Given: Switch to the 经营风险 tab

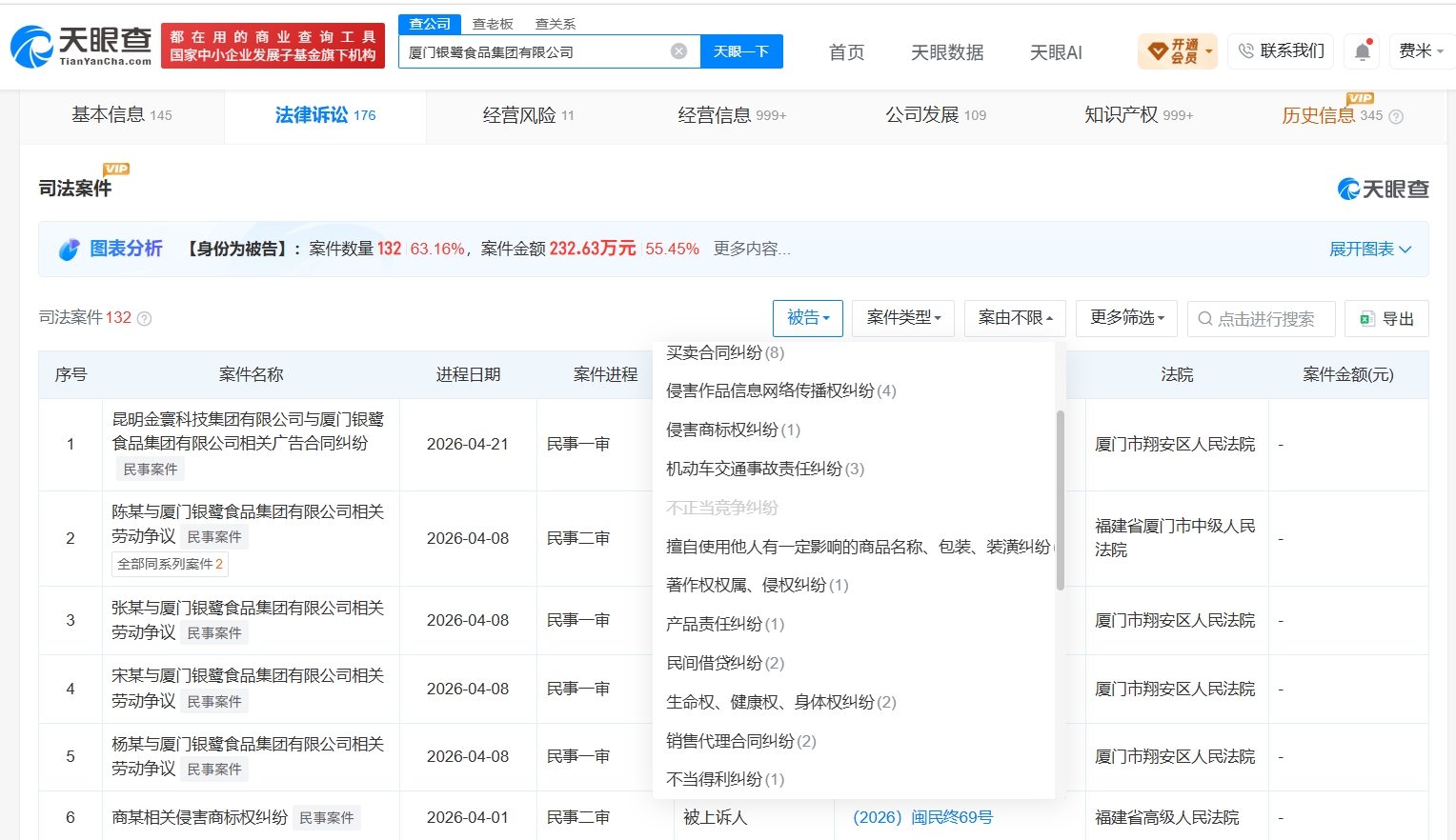Looking at the screenshot, I should click(528, 115).
